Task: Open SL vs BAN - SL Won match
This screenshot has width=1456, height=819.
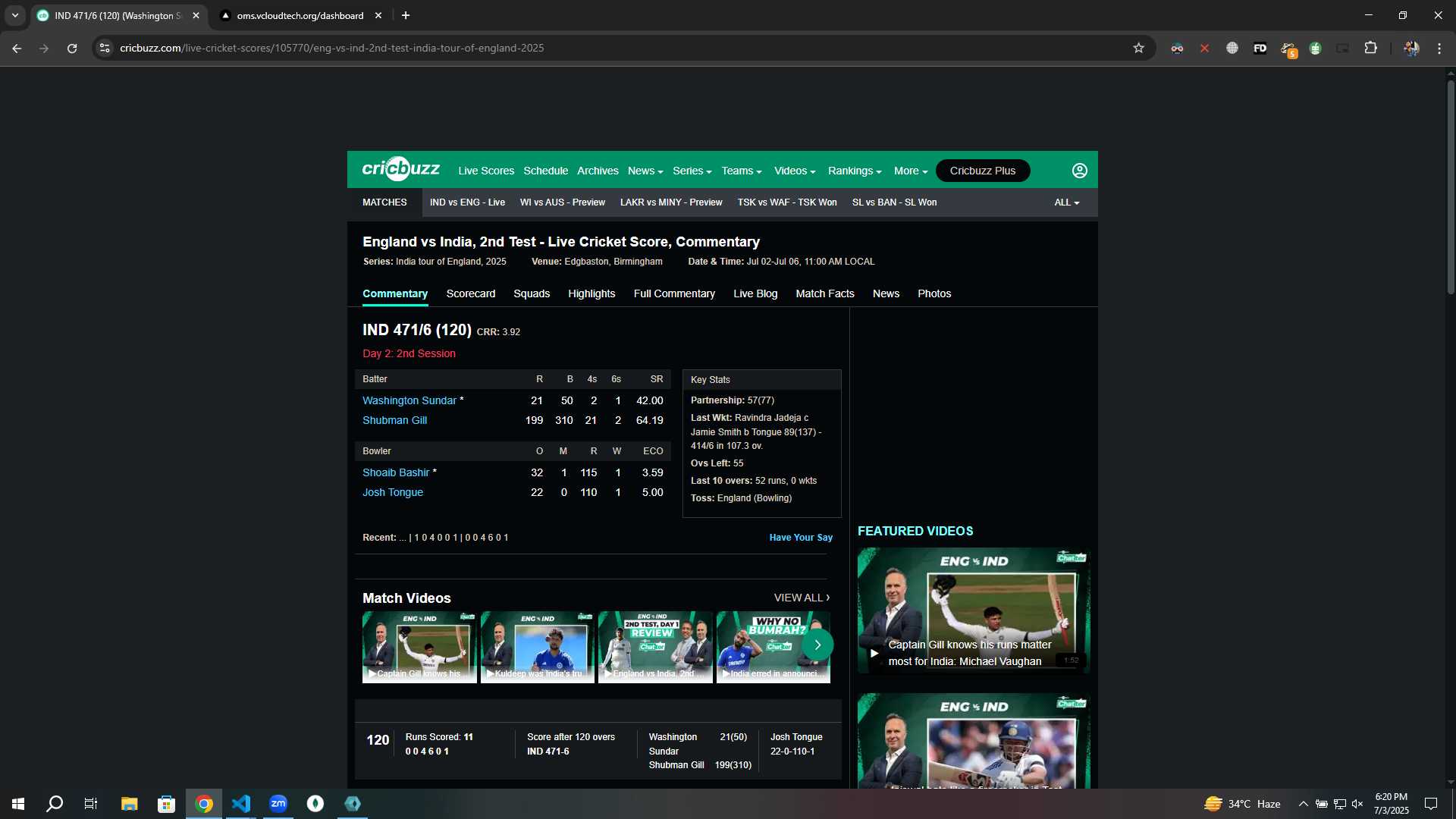Action: coord(894,202)
